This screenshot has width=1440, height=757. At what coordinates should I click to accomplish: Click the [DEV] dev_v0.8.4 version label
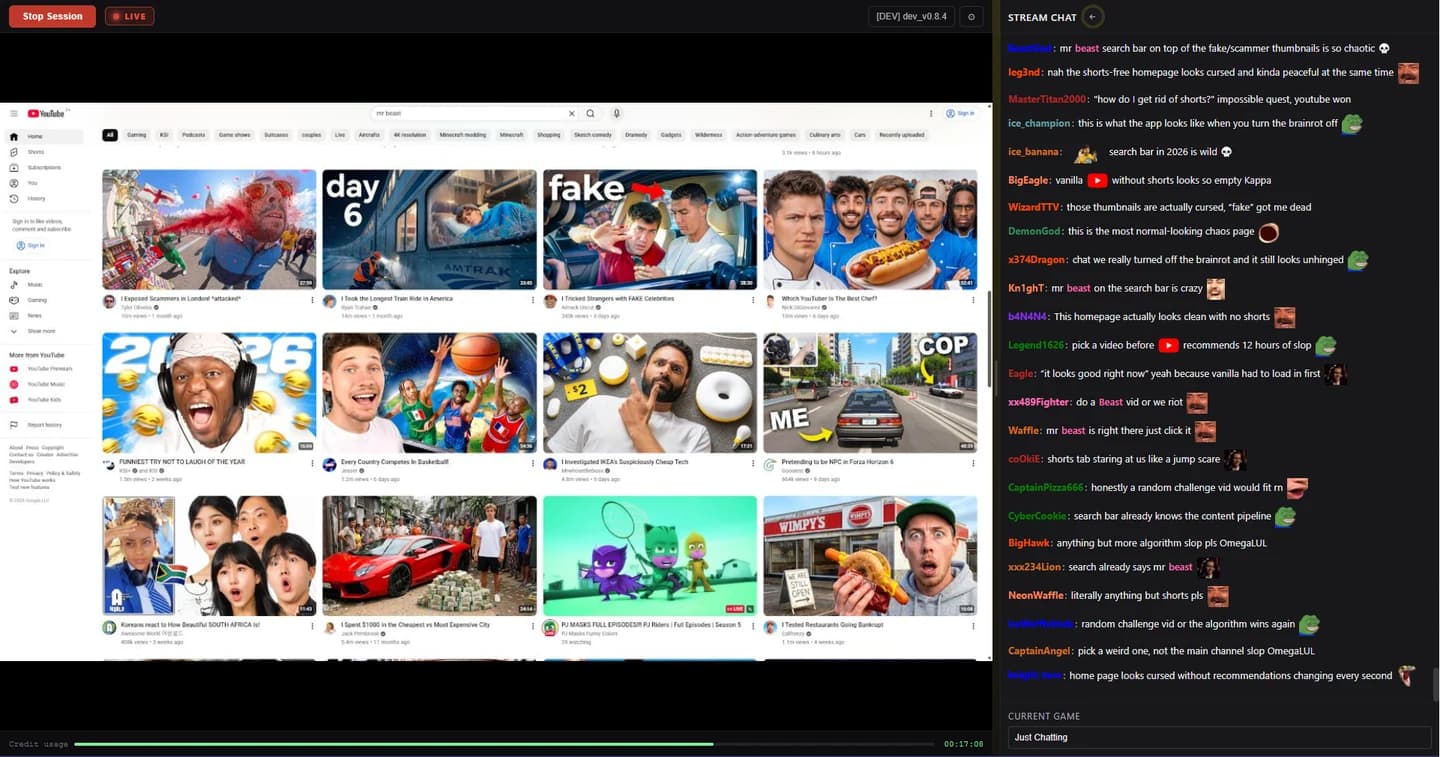[911, 16]
